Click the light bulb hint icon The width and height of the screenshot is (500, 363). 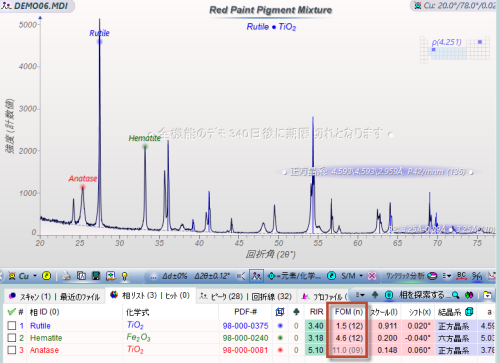pos(124,276)
